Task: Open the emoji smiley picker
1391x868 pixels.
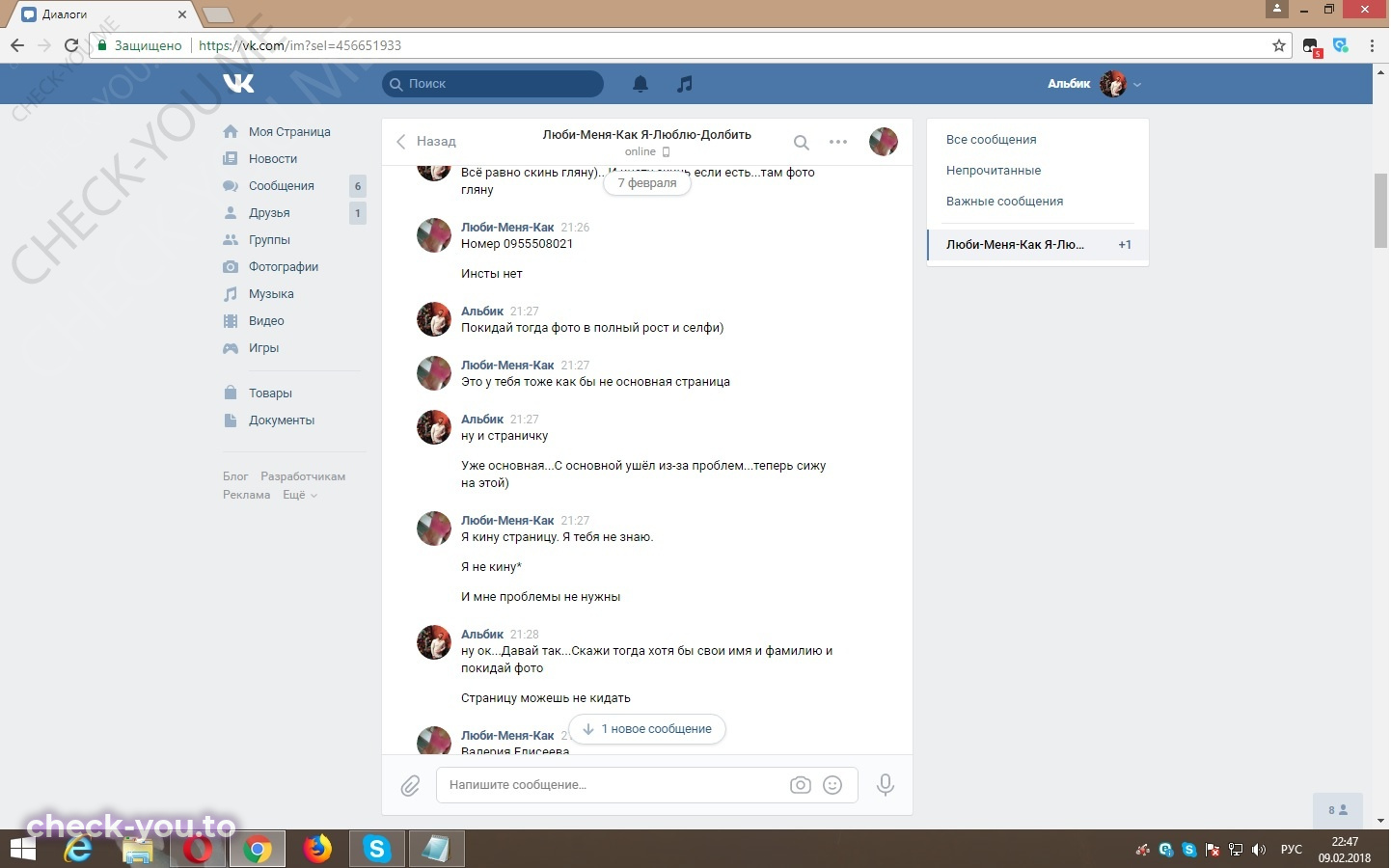Action: (832, 785)
